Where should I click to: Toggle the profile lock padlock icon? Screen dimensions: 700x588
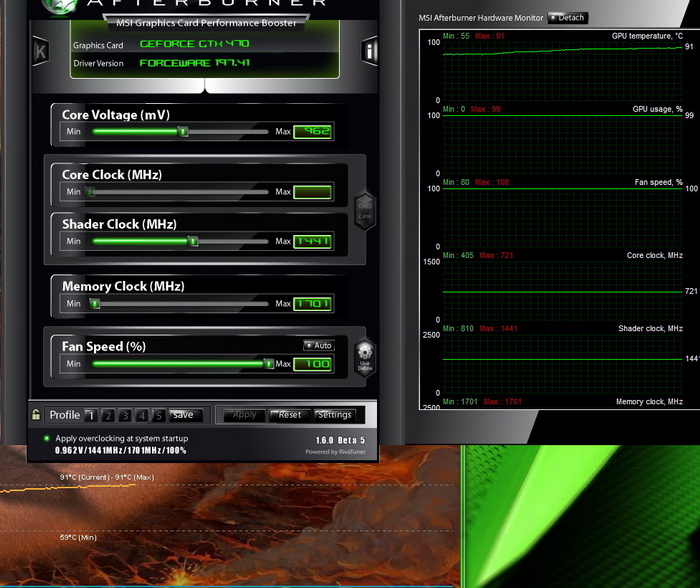pyautogui.click(x=36, y=415)
